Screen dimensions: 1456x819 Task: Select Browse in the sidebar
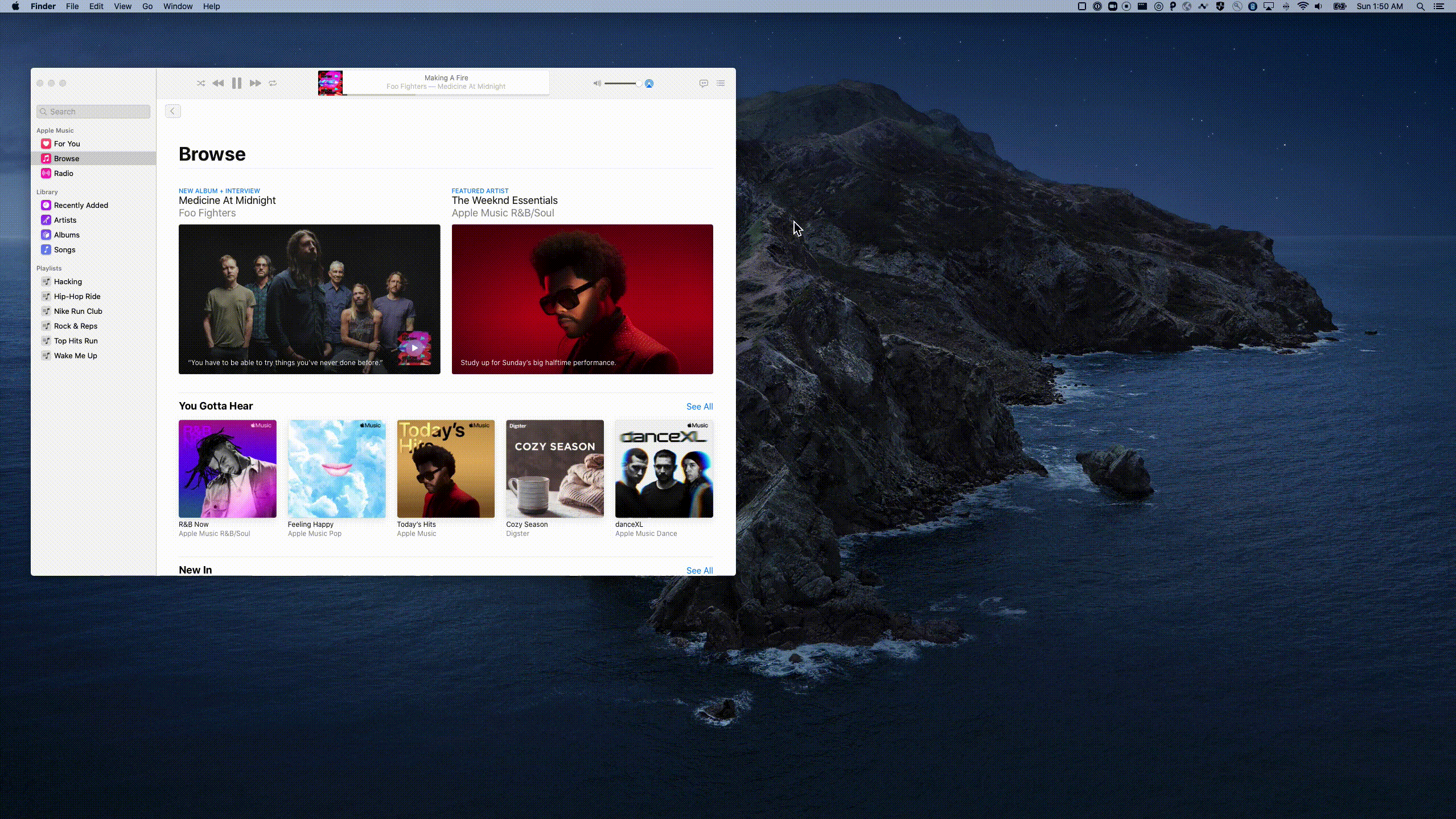[93, 158]
